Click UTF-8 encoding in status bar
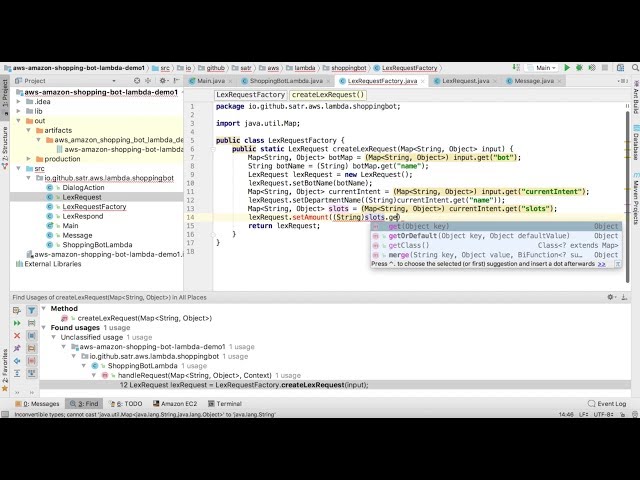Viewport: 640px width, 480px height. click(x=604, y=414)
